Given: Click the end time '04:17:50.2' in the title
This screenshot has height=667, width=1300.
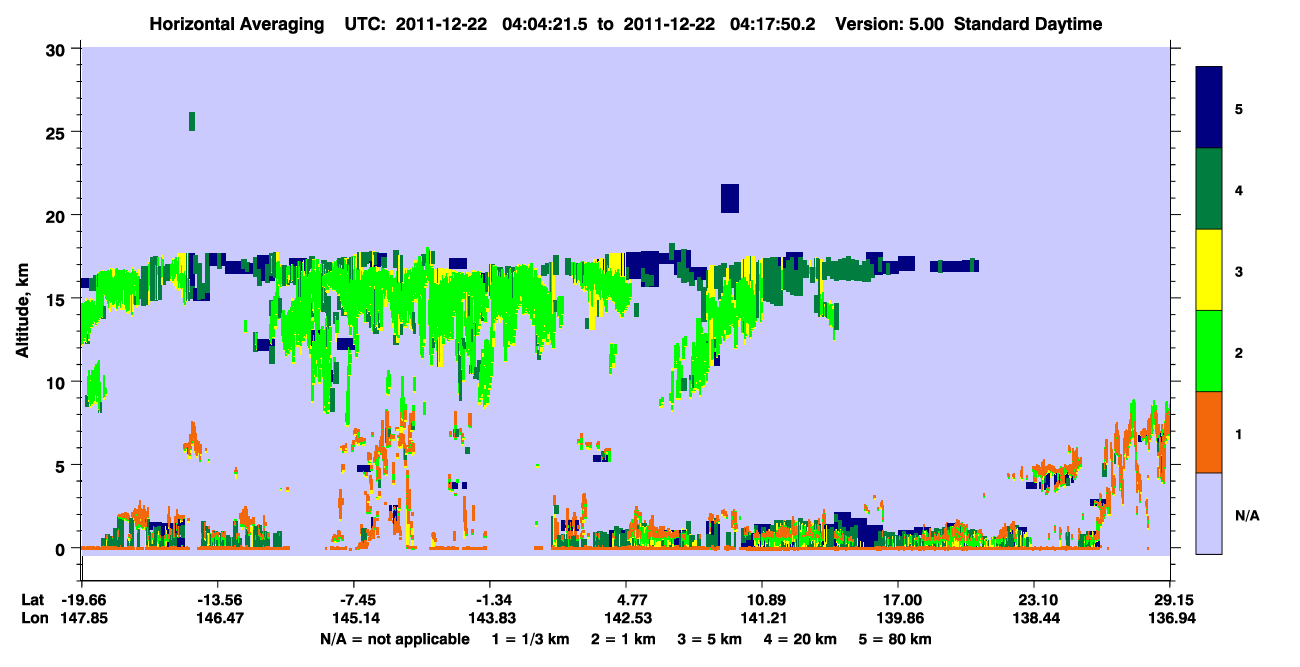Looking at the screenshot, I should [774, 24].
